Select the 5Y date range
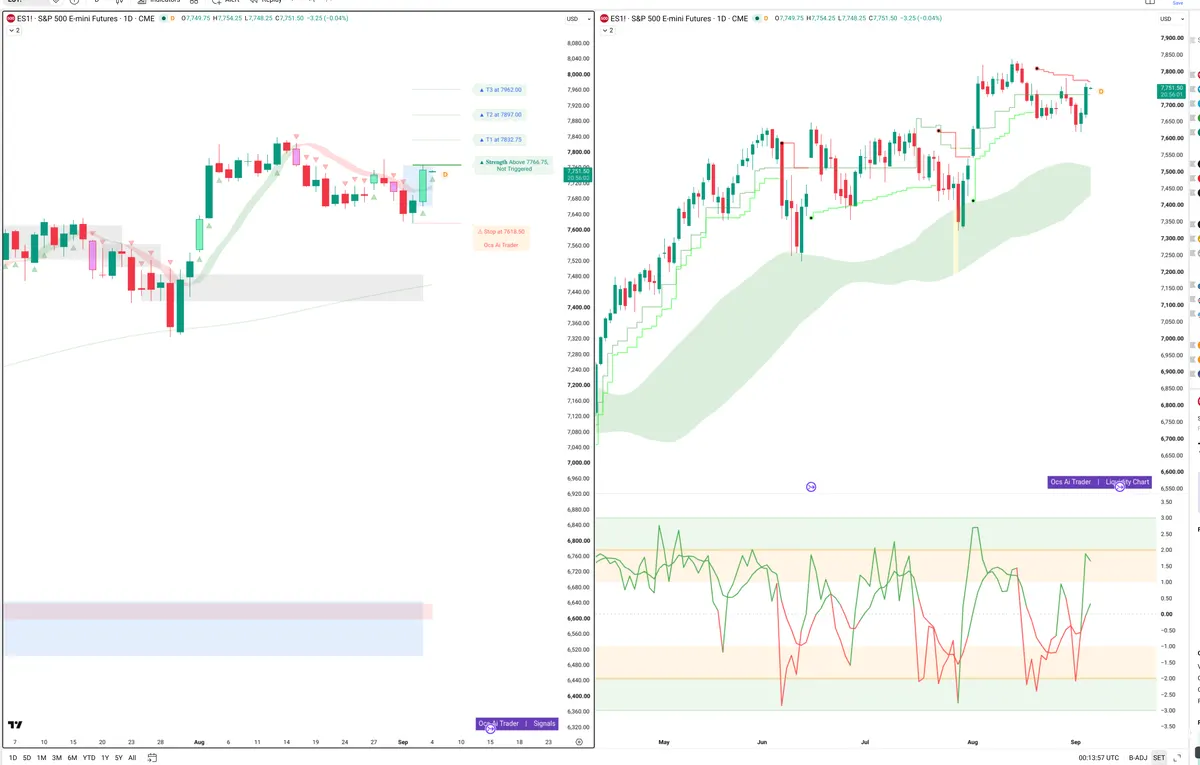 coord(119,758)
